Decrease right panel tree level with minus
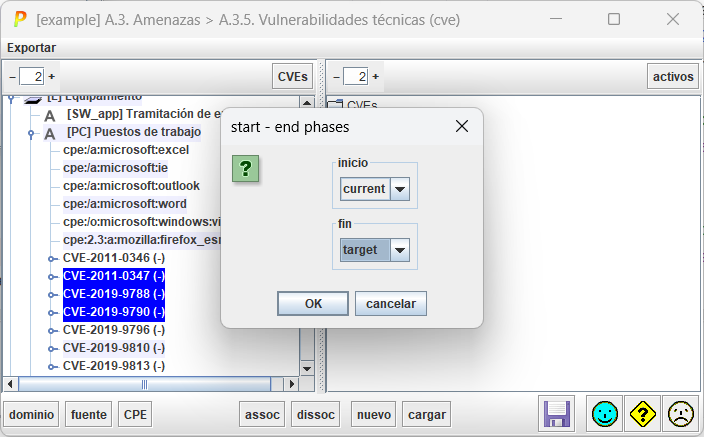Image resolution: width=704 pixels, height=437 pixels. click(336, 77)
